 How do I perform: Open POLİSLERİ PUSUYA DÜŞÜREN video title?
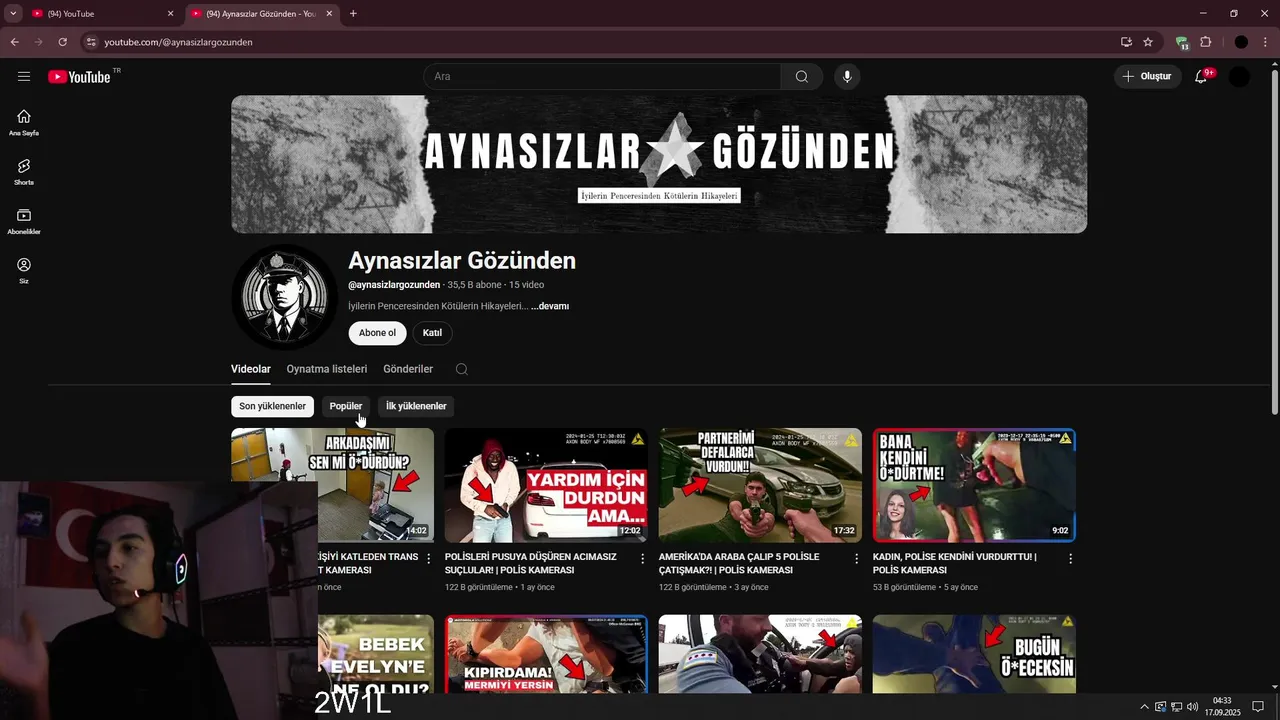(x=531, y=563)
